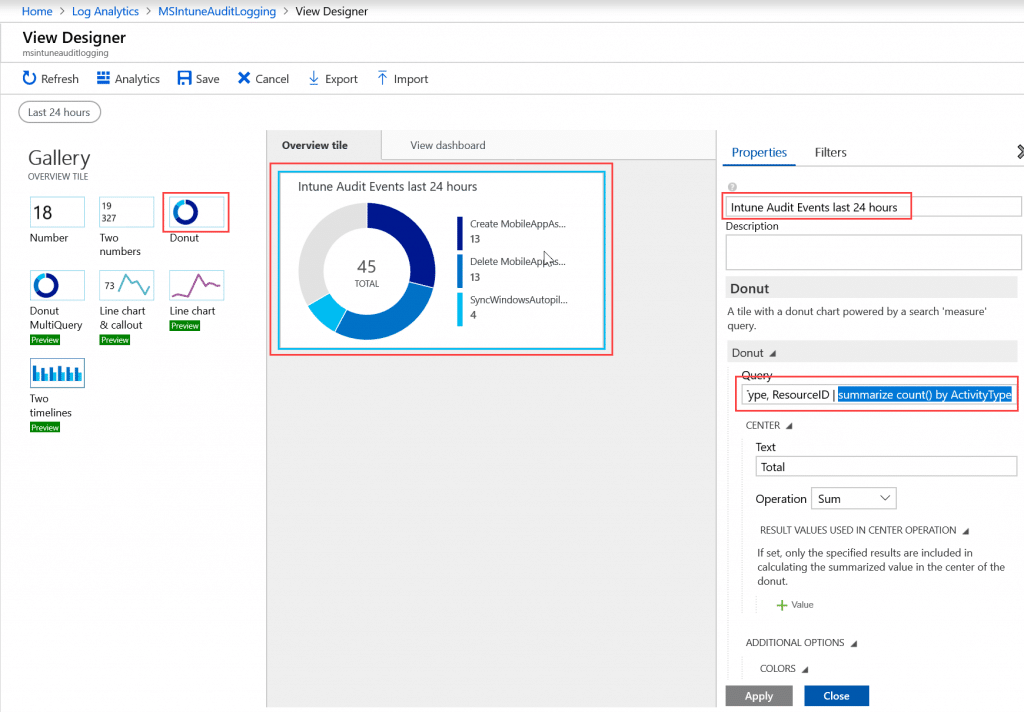Click the Last 24 hours time filter
The height and width of the screenshot is (712, 1024).
pyautogui.click(x=59, y=112)
